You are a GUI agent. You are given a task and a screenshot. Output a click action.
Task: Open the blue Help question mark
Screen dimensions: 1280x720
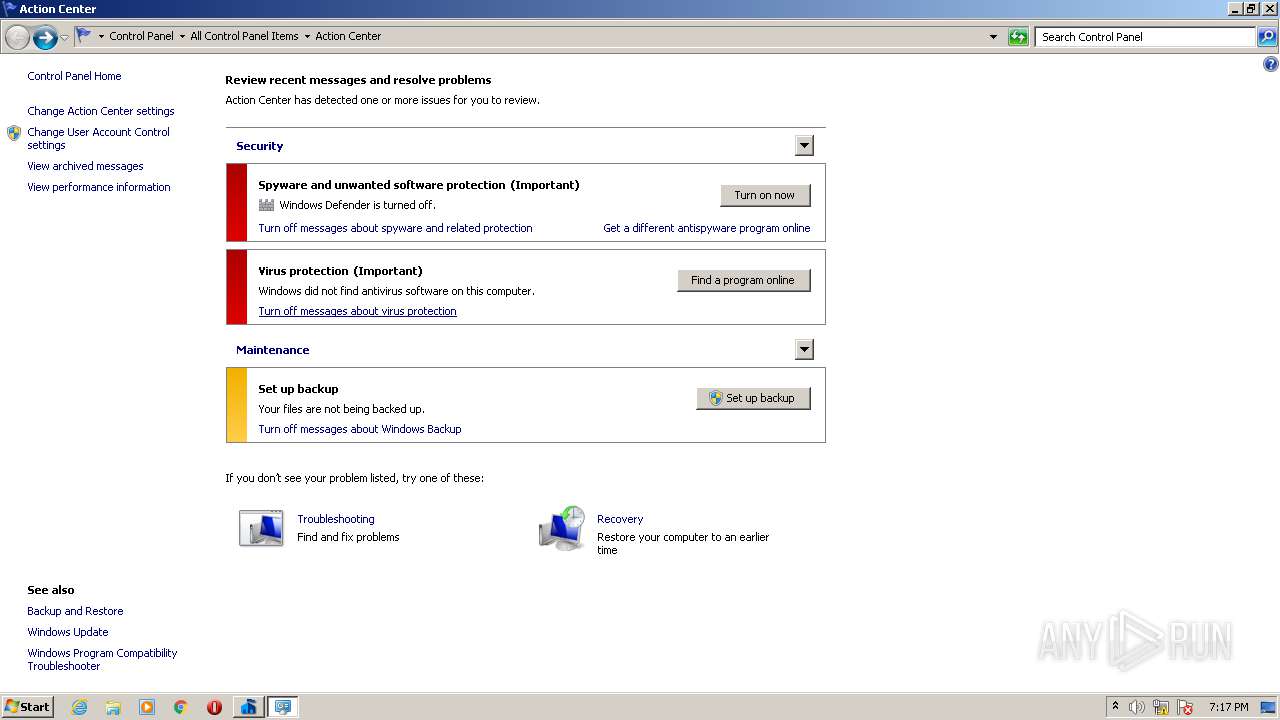coord(1270,64)
